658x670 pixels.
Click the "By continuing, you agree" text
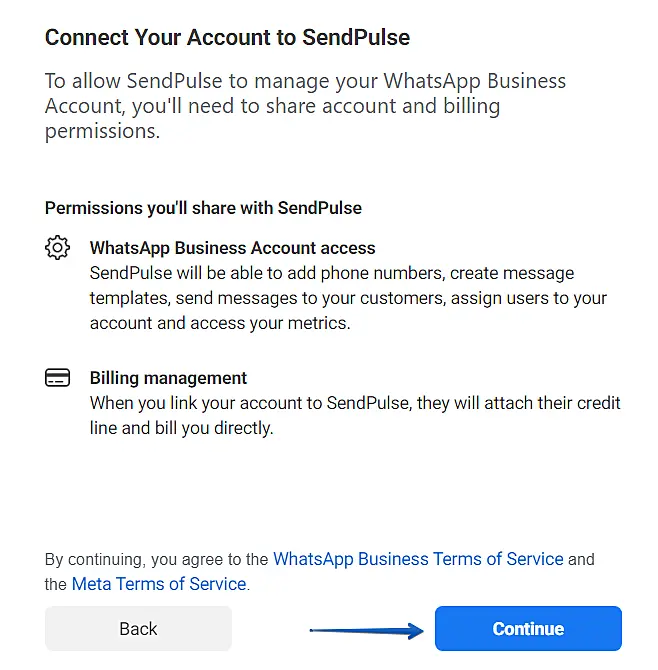[157, 559]
